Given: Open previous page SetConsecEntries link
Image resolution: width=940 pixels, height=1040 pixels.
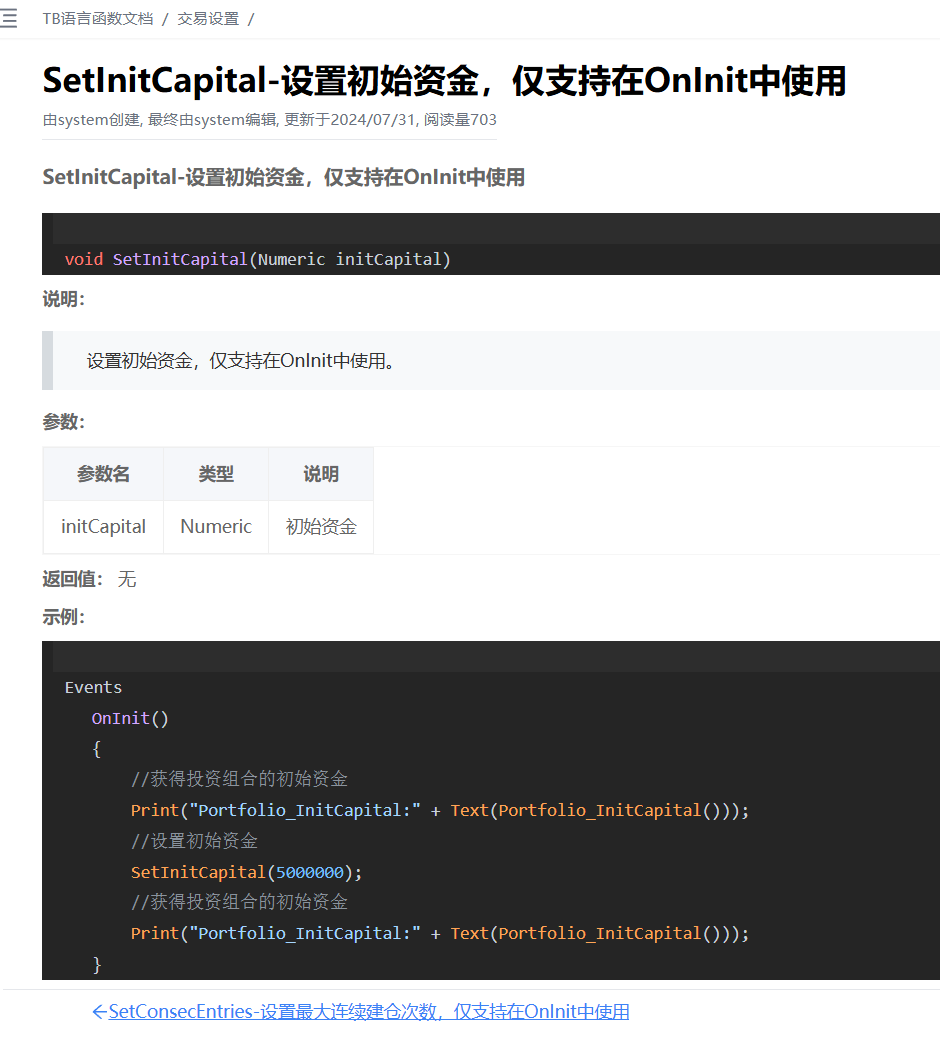Looking at the screenshot, I should (x=369, y=1012).
